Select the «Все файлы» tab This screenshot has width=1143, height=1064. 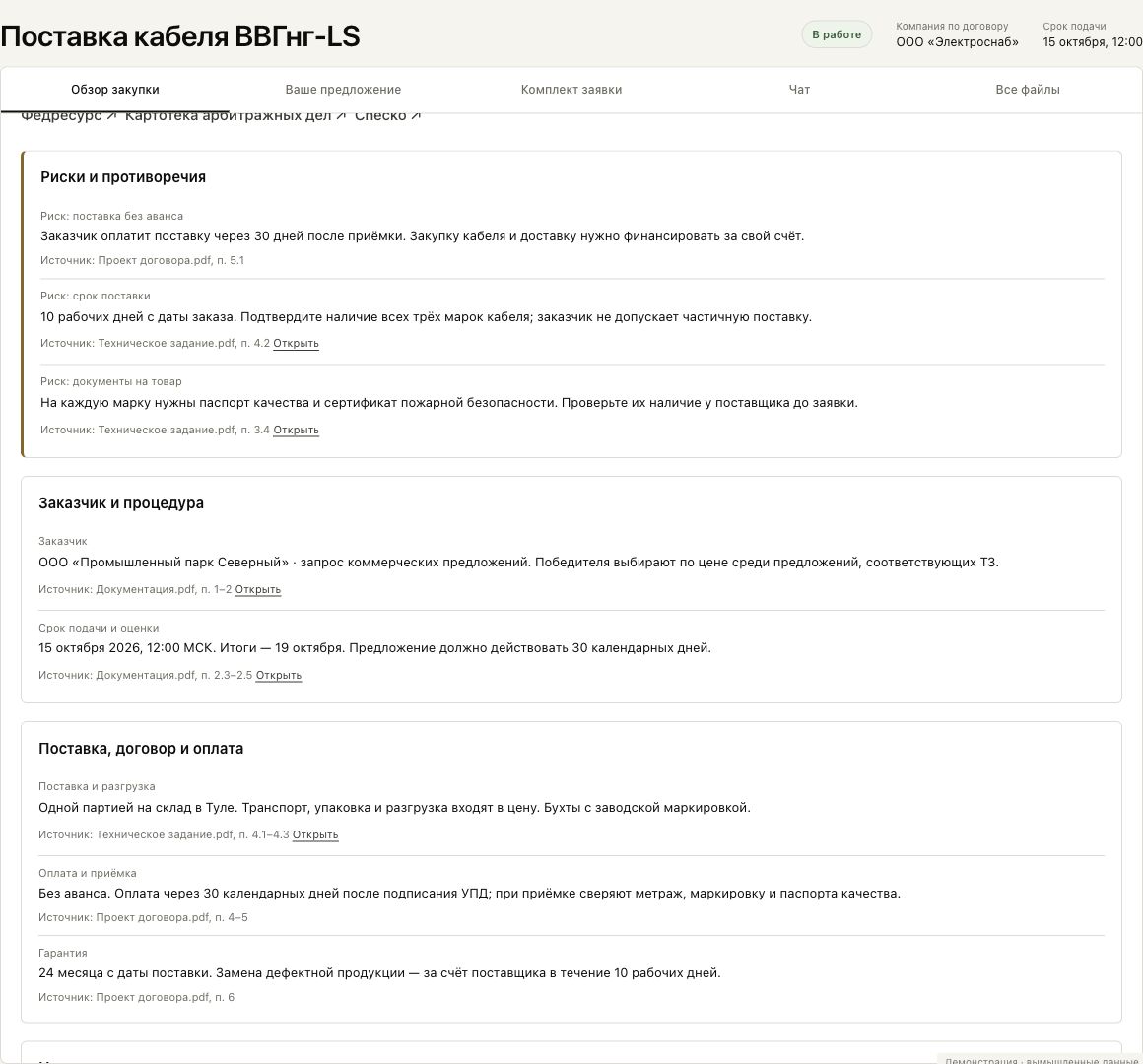pyautogui.click(x=1027, y=90)
